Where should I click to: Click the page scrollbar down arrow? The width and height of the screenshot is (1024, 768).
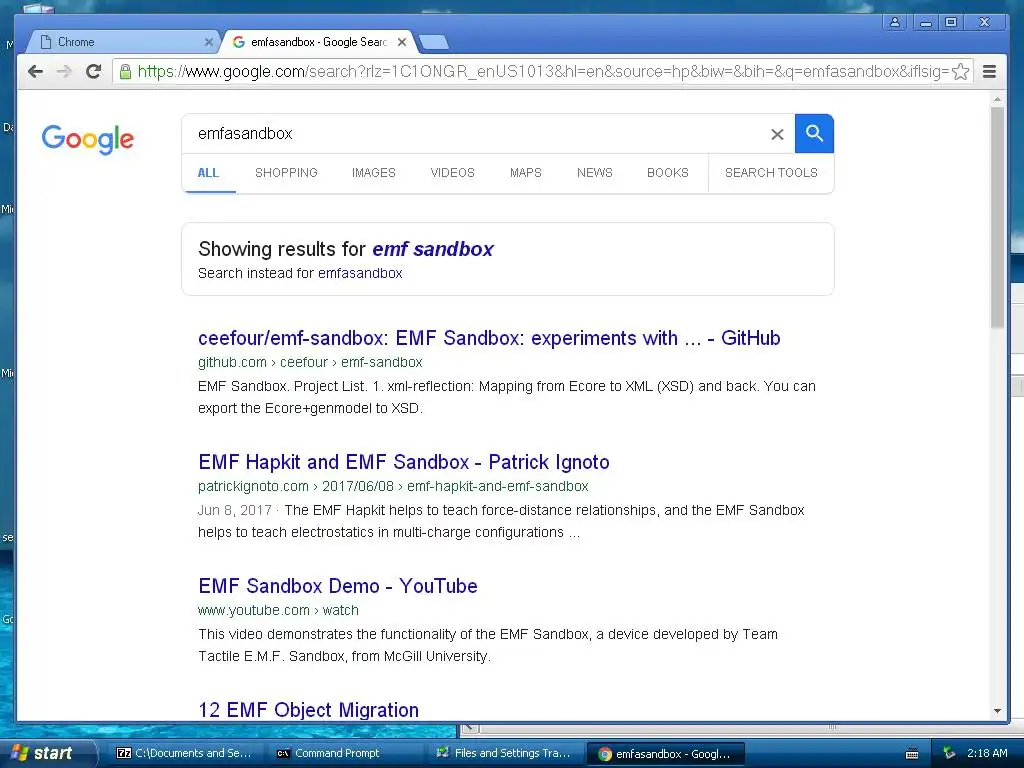pos(997,711)
